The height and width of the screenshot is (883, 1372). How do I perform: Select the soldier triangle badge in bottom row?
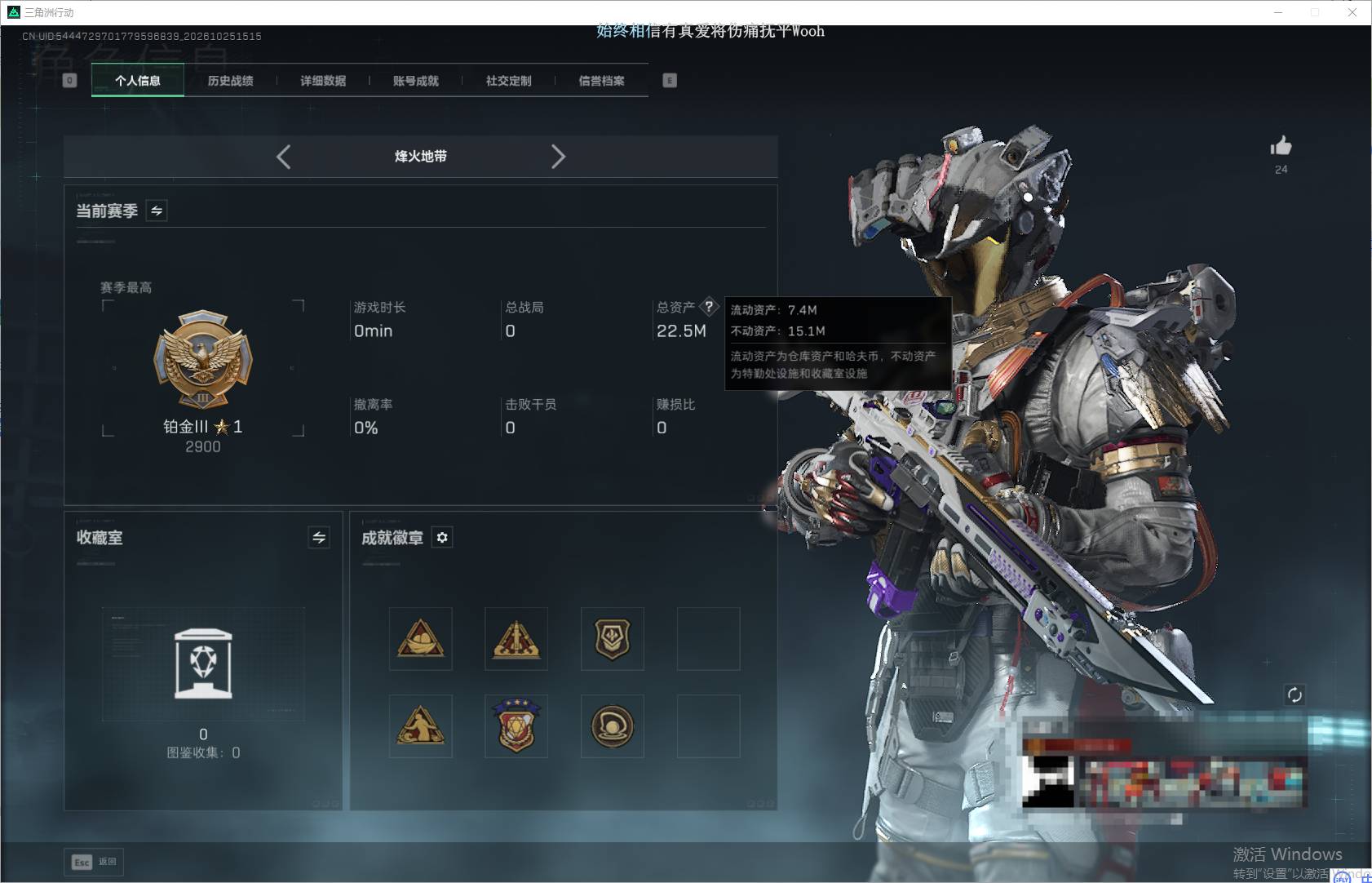tap(421, 726)
